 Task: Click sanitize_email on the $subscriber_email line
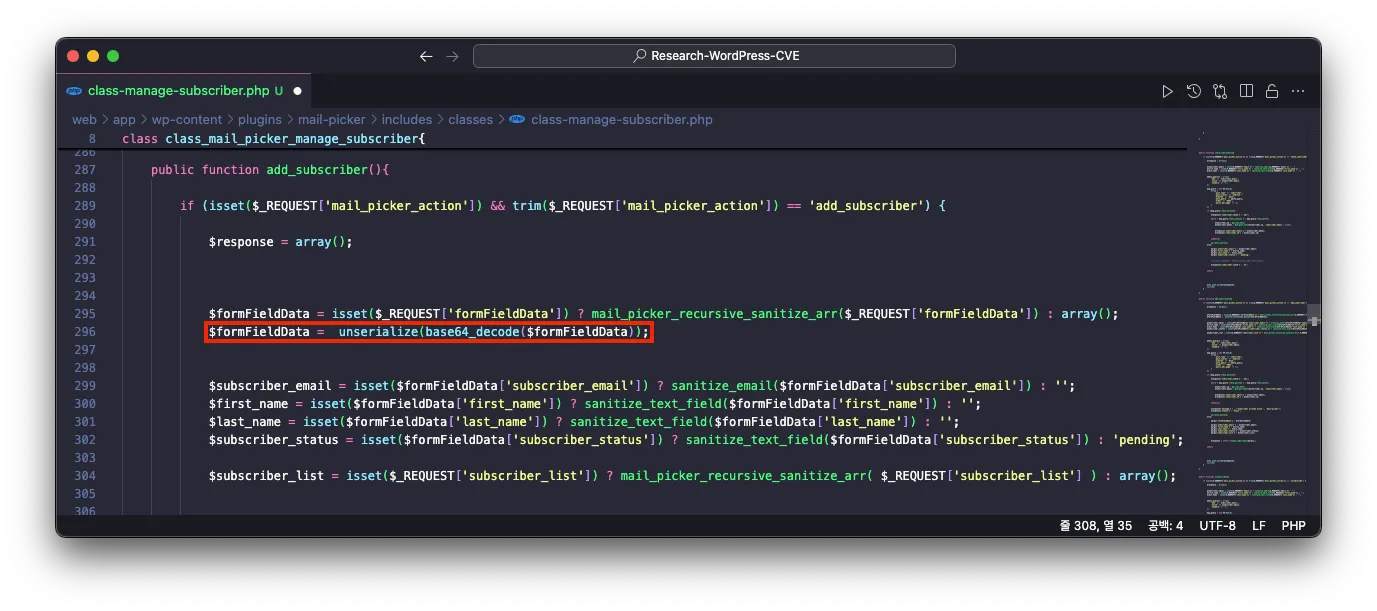coord(721,386)
